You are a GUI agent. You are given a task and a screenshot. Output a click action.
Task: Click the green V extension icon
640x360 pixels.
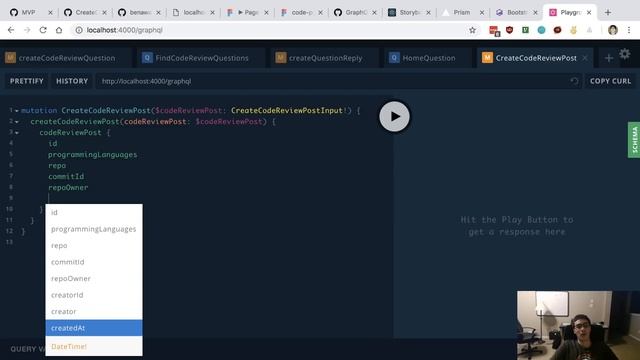[525, 30]
